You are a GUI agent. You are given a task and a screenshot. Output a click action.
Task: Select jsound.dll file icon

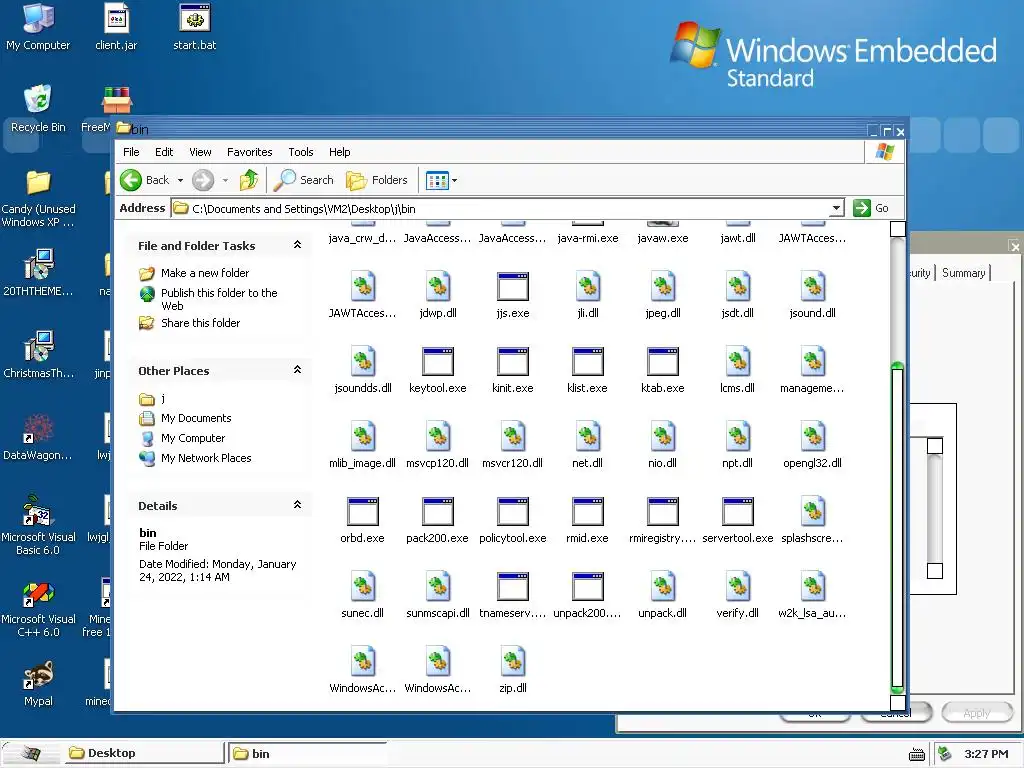click(x=812, y=286)
